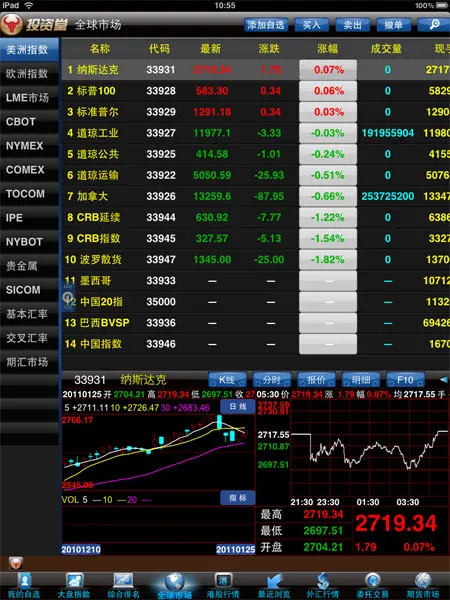Select CBOT in sidebar
Screen dimensions: 450x600
[x=29, y=122]
